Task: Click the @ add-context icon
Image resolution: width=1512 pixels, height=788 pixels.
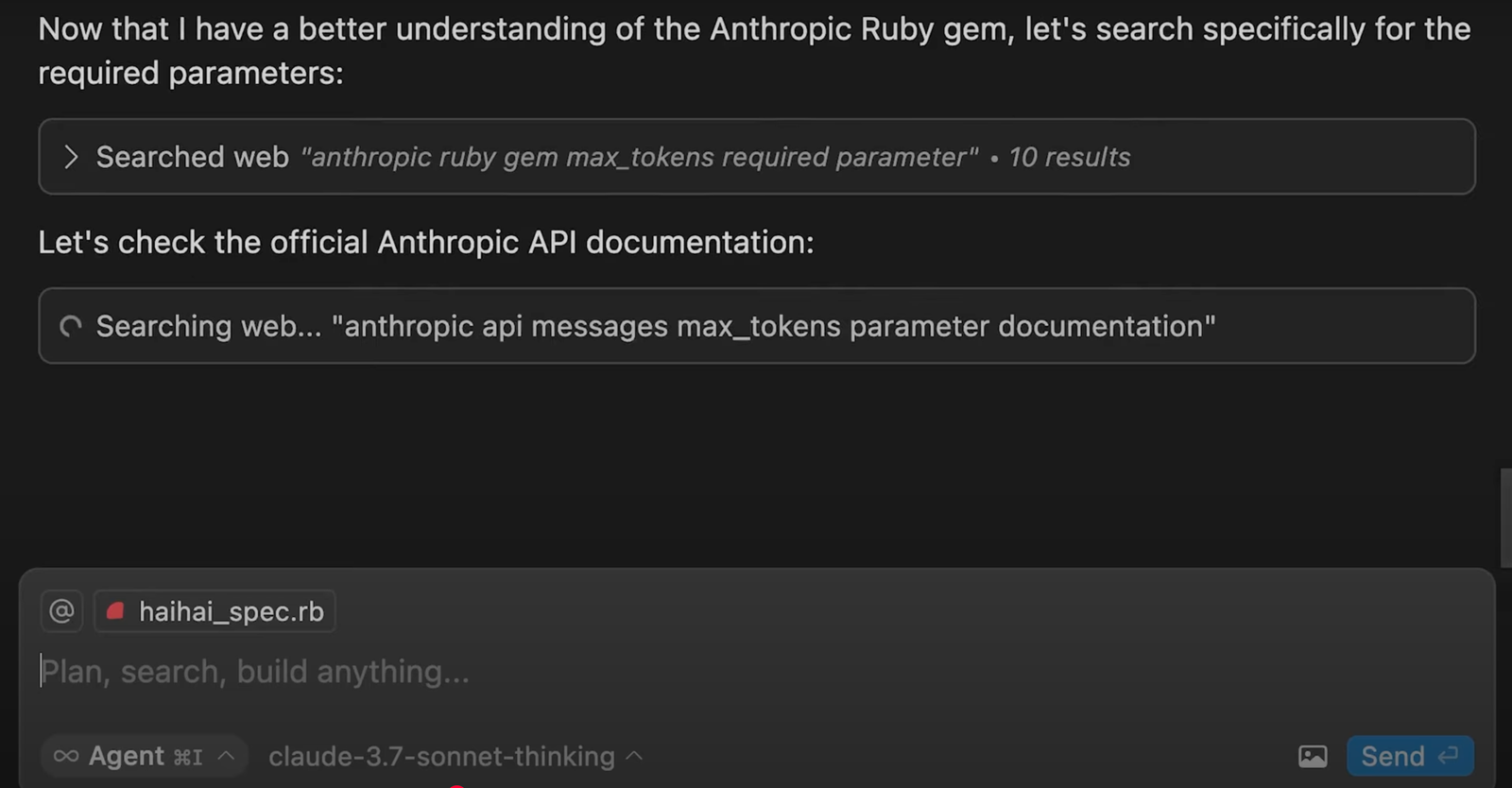Action: coord(61,611)
